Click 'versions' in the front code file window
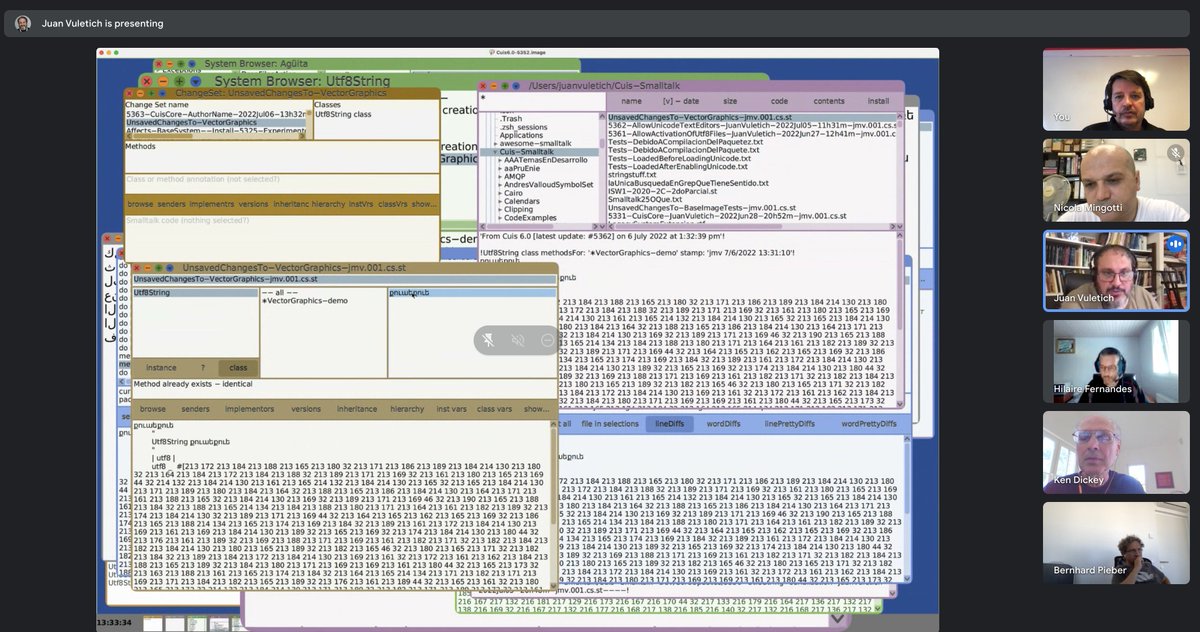 [306, 409]
